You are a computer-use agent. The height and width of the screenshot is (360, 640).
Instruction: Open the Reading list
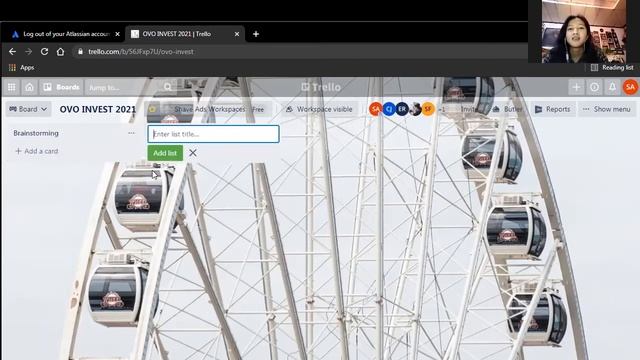[x=612, y=68]
